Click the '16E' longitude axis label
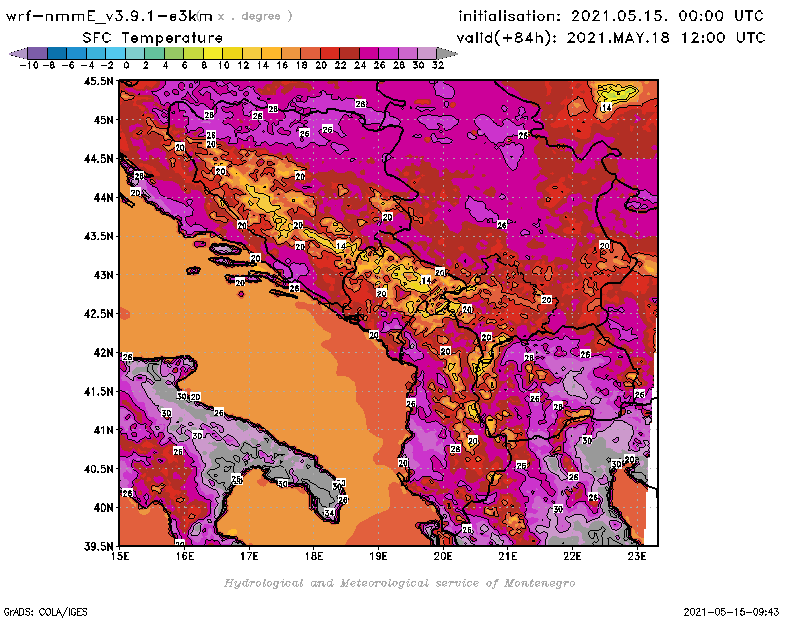 tap(185, 556)
